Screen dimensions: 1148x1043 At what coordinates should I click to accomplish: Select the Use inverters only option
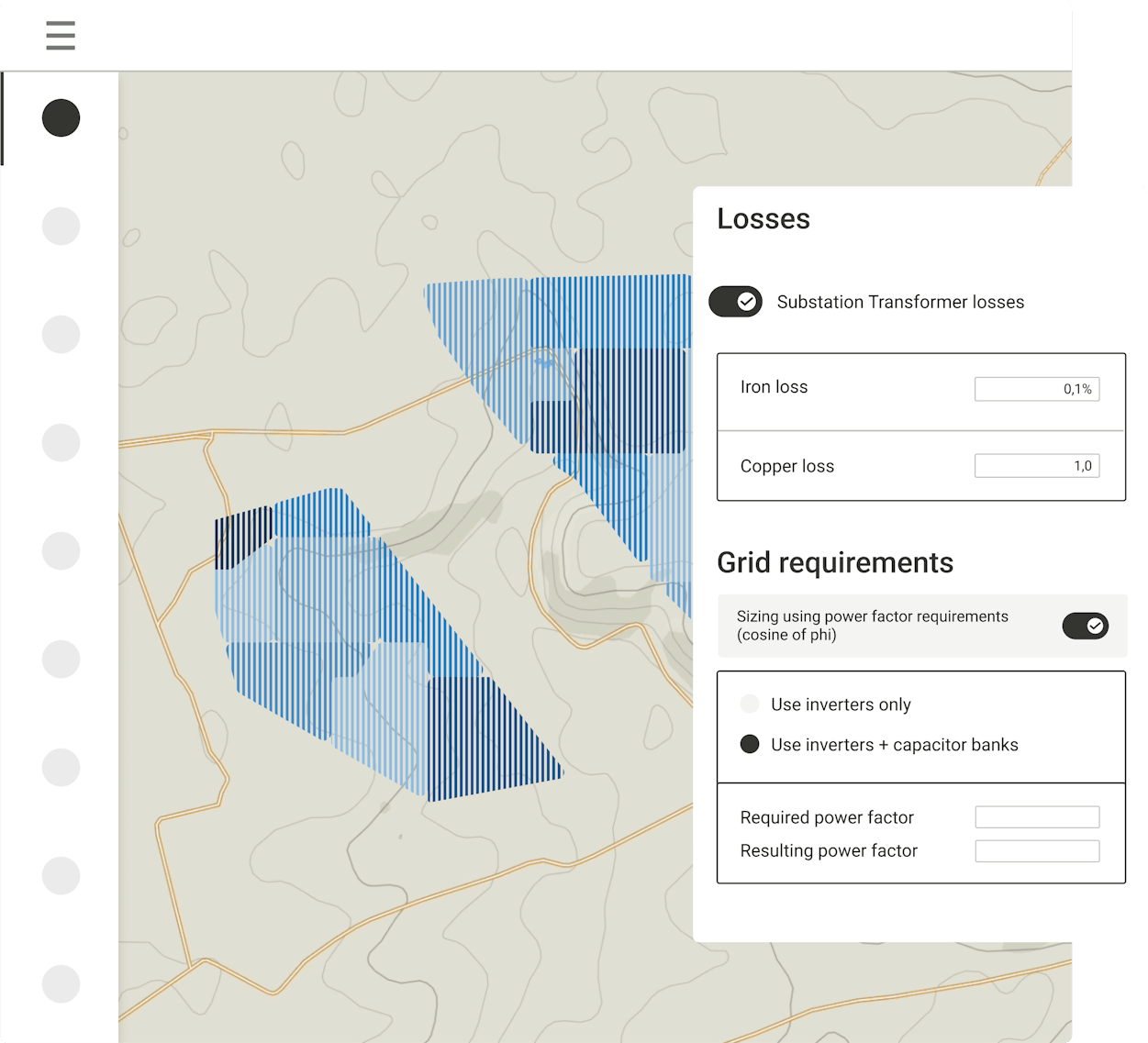click(750, 704)
